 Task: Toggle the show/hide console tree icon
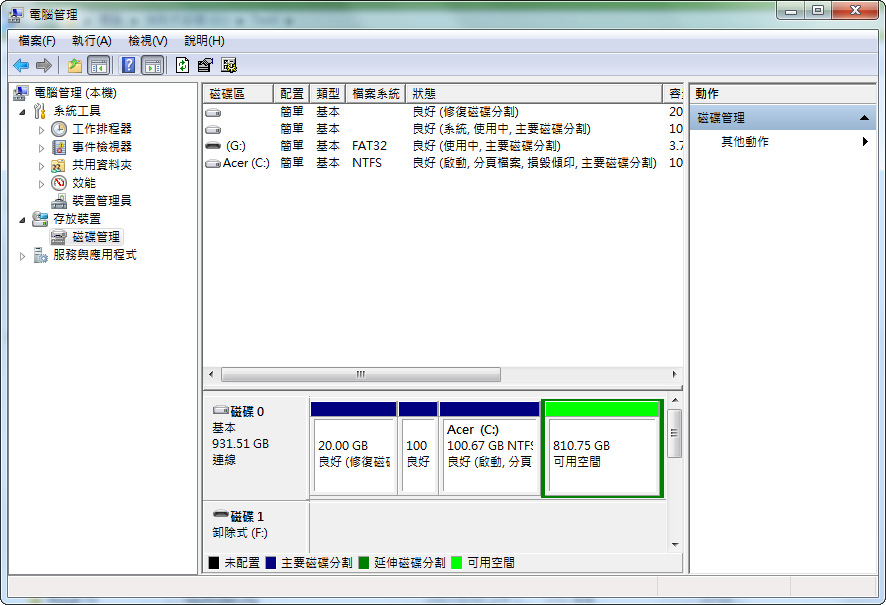point(99,66)
